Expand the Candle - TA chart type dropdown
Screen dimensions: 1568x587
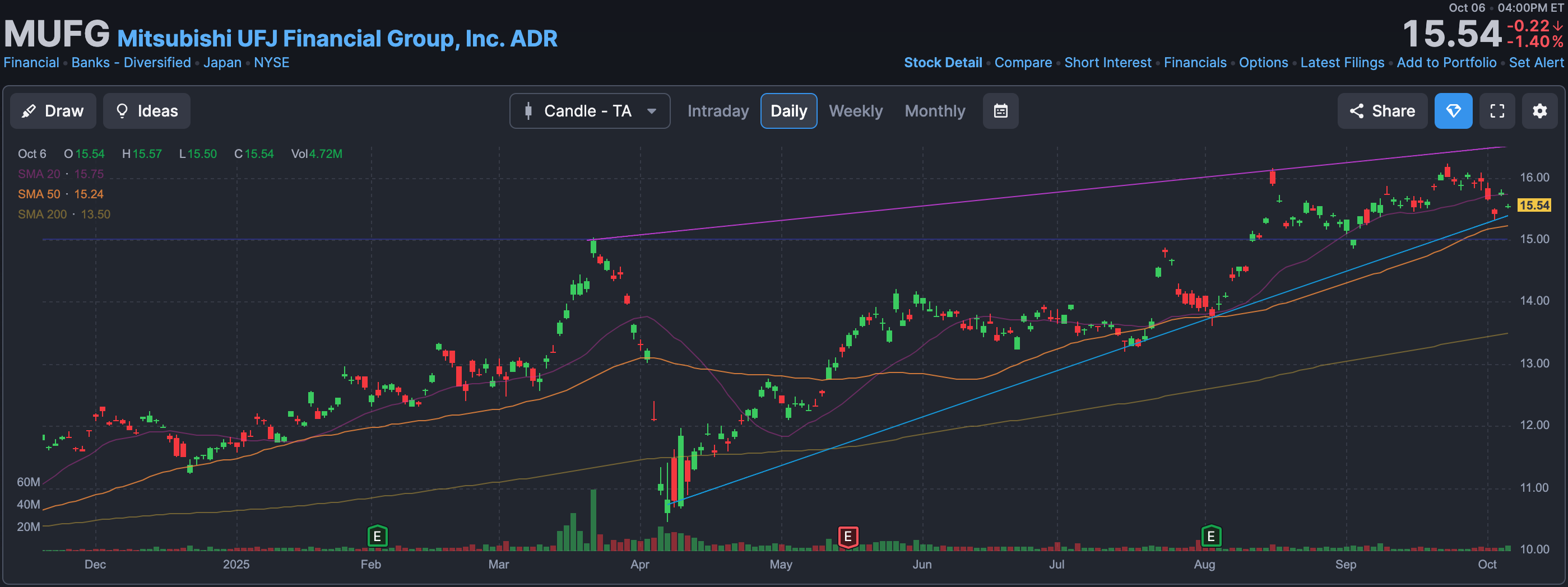[590, 111]
